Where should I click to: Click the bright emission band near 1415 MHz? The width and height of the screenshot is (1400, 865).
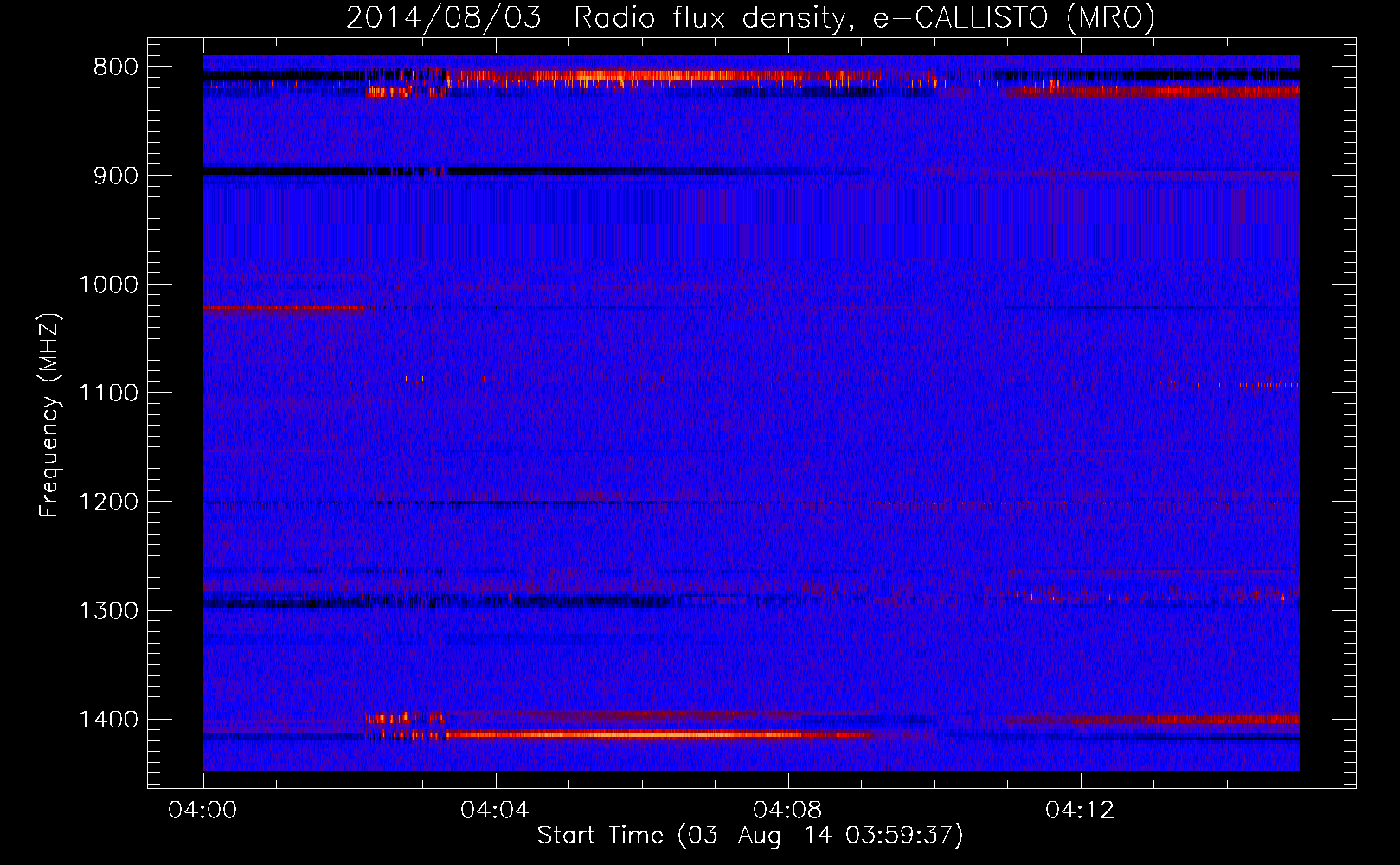click(x=658, y=734)
